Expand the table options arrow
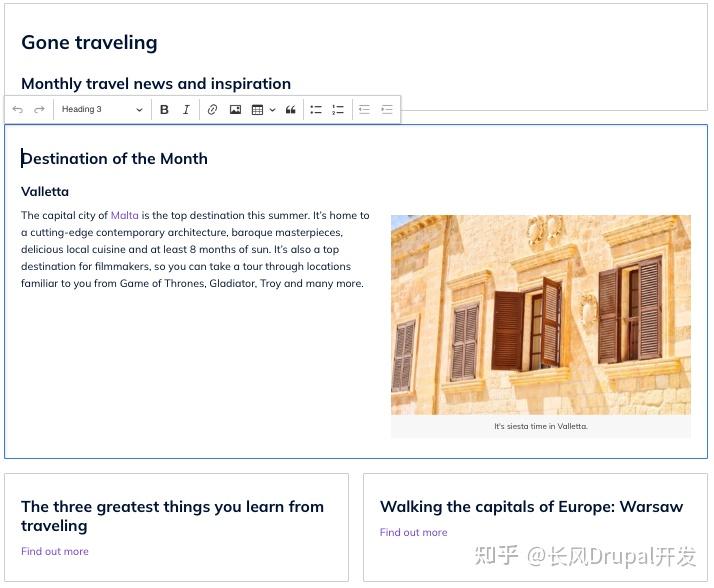This screenshot has width=714, height=588. click(272, 109)
